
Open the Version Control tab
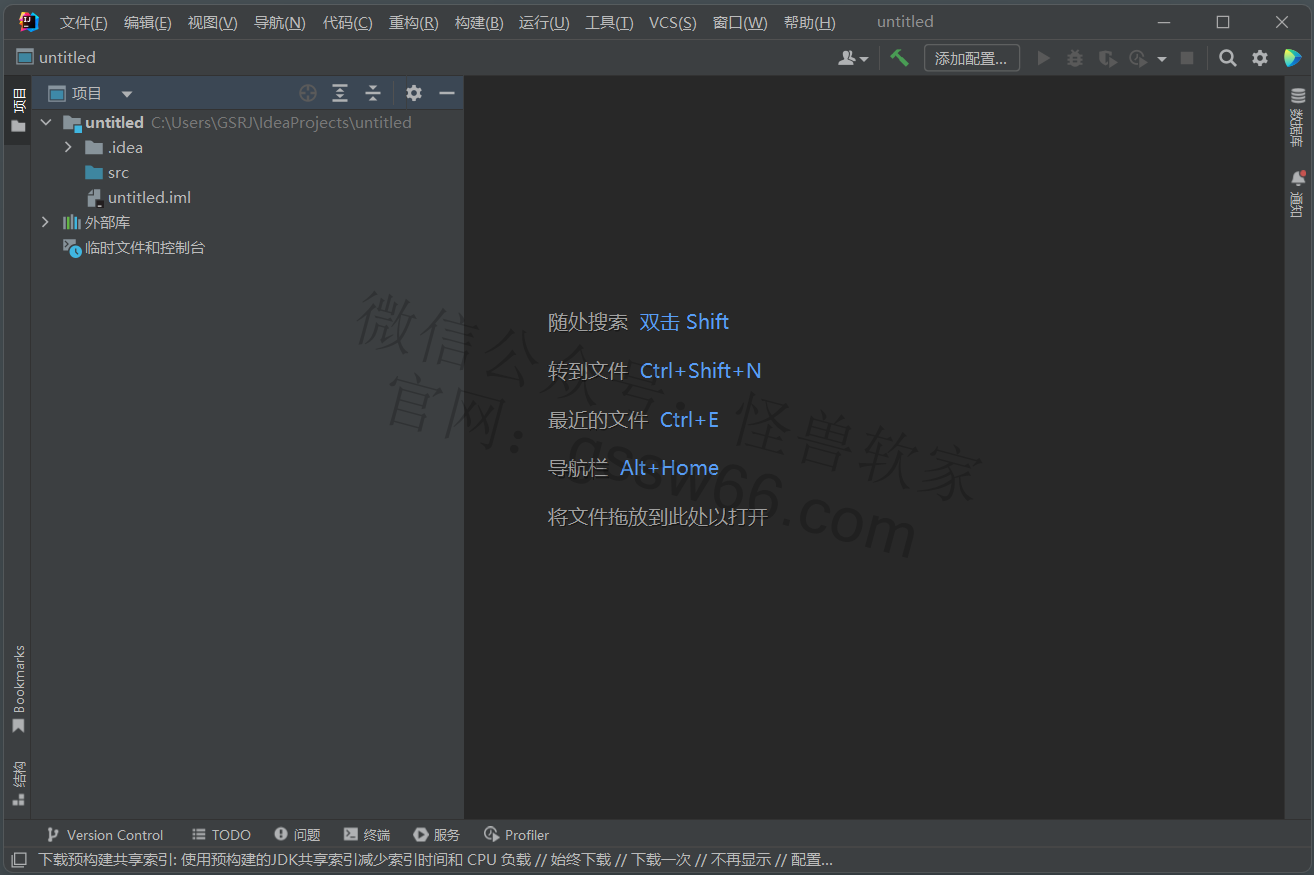pyautogui.click(x=105, y=835)
